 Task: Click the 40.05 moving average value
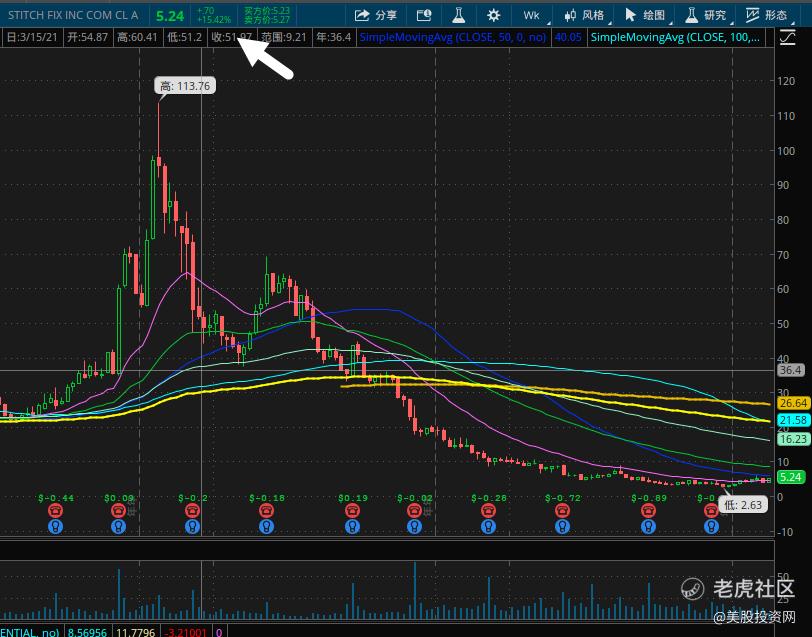pyautogui.click(x=568, y=37)
